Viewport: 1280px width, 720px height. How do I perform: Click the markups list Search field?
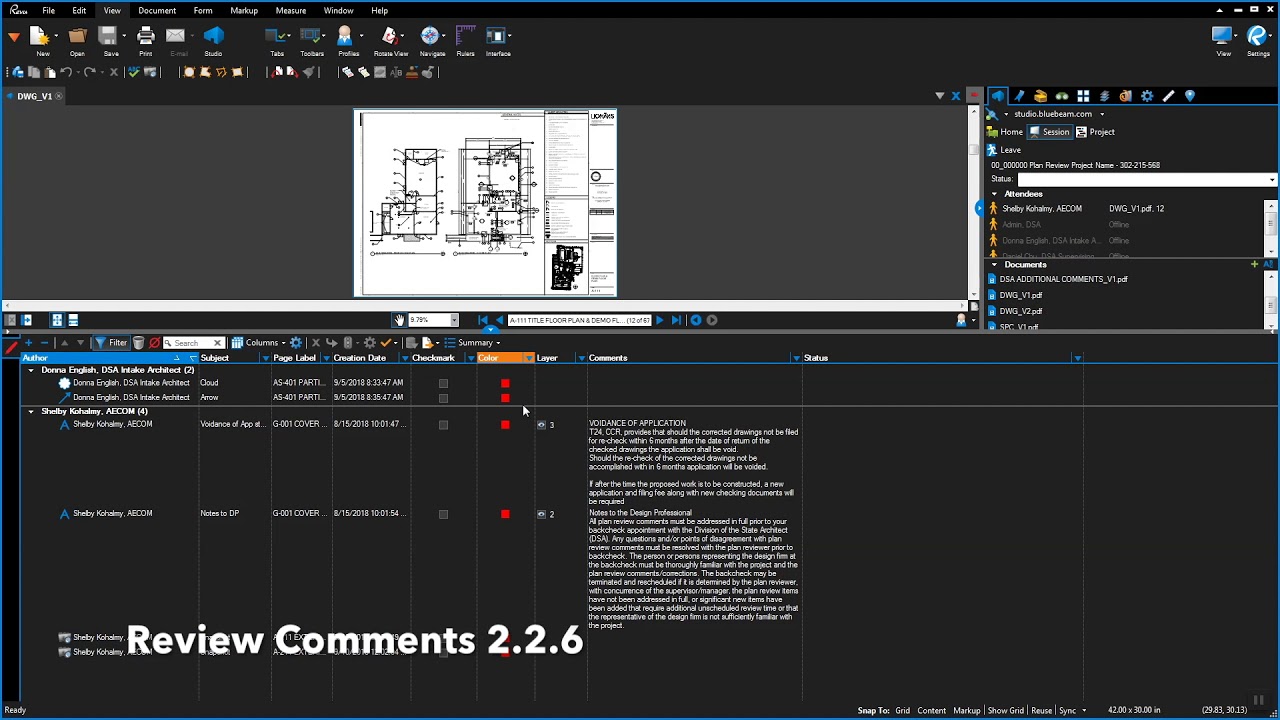192,343
